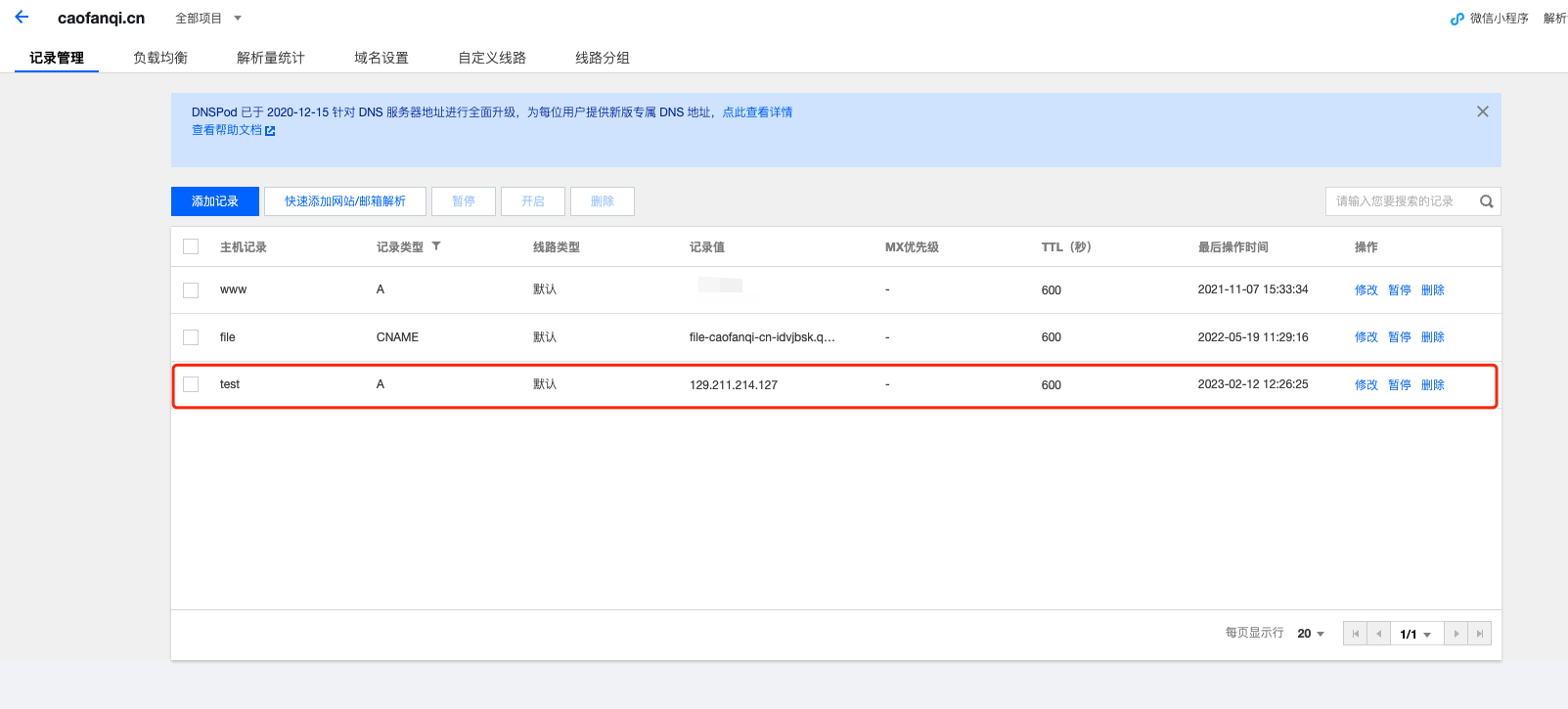
Task: Click the search magnifier icon
Action: pyautogui.click(x=1487, y=201)
